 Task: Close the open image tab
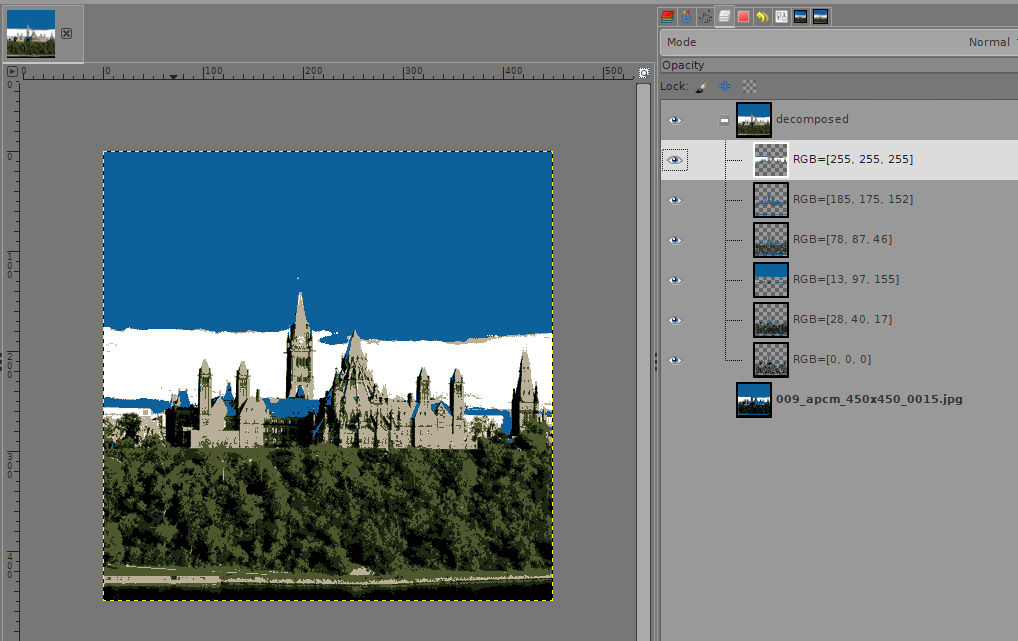pyautogui.click(x=66, y=33)
